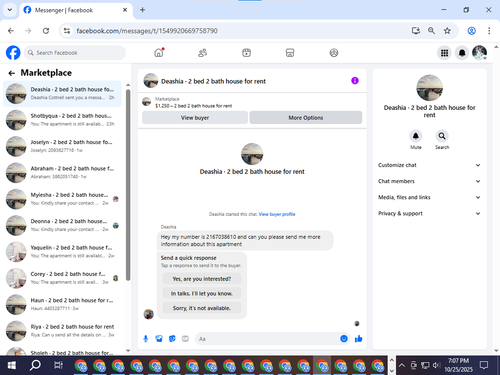Open the Joselyn conversation
Screen dimensions: 500x375
coord(62,146)
